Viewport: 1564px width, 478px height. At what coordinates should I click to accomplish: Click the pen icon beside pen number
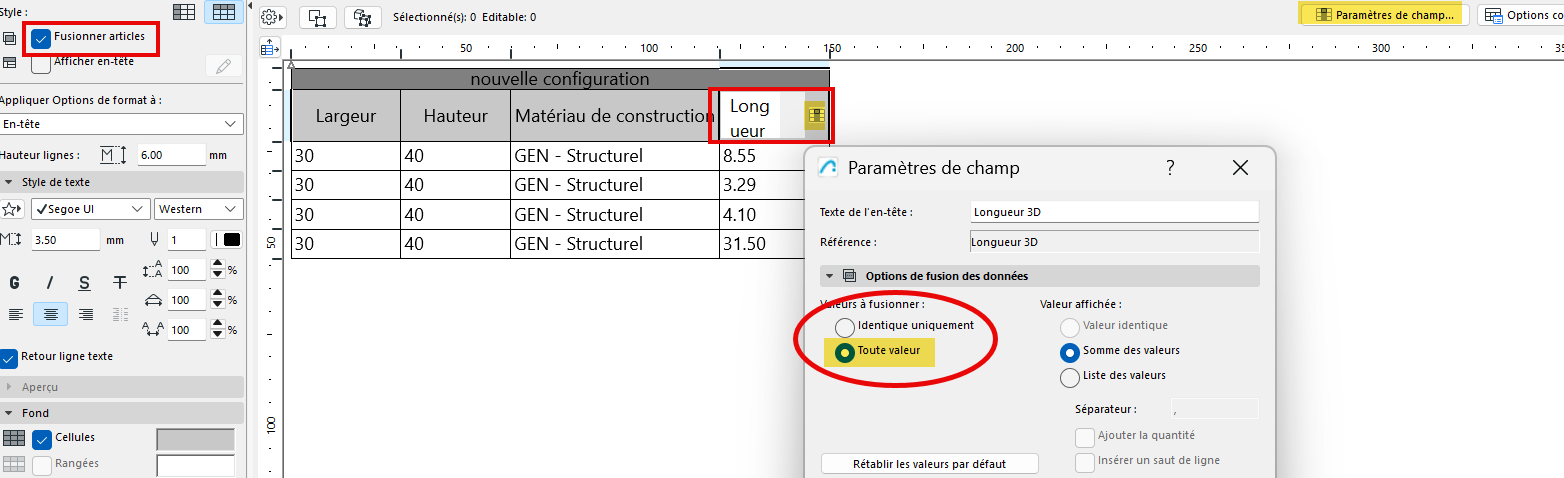click(x=153, y=240)
